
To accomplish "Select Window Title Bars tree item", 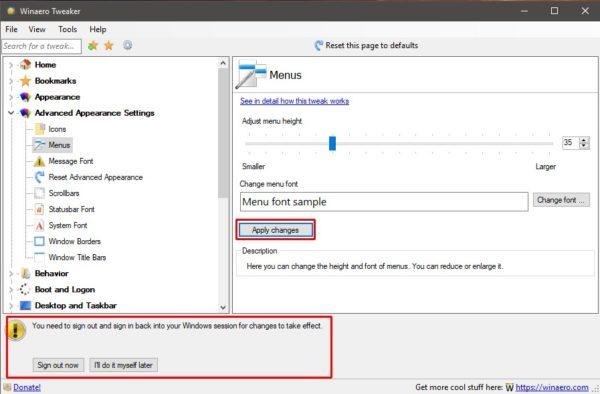I will pos(77,257).
